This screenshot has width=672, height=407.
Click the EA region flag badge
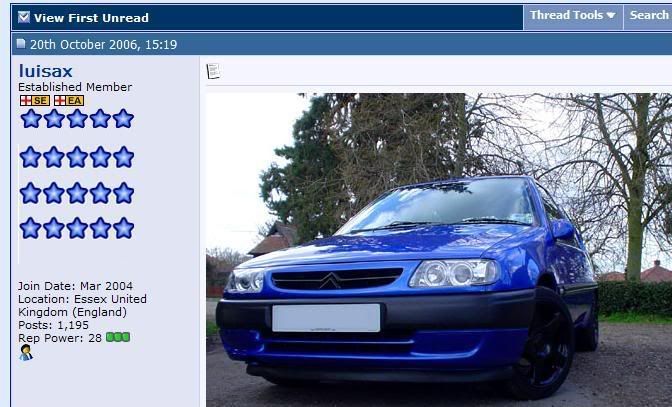coord(69,101)
